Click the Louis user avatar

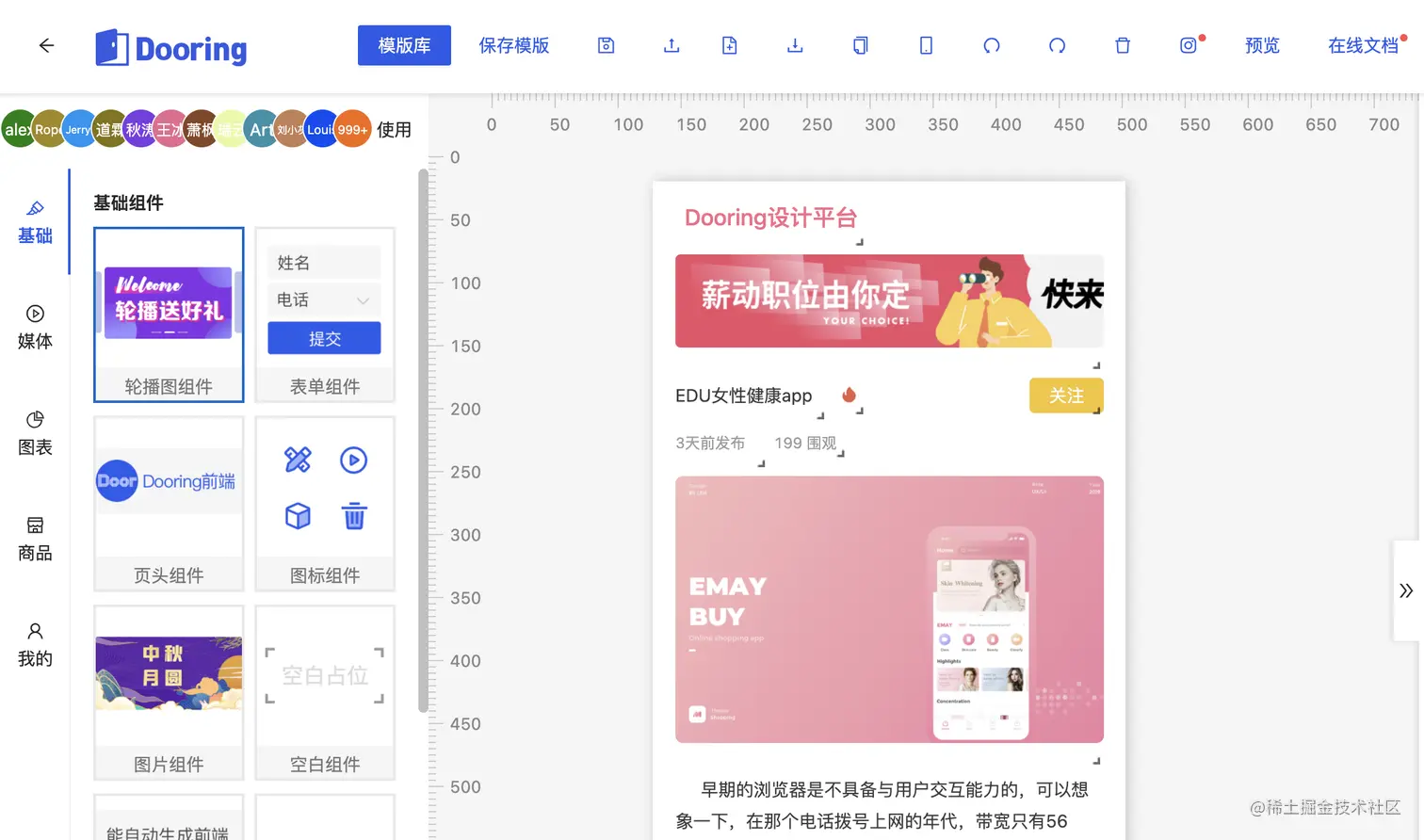[321, 129]
